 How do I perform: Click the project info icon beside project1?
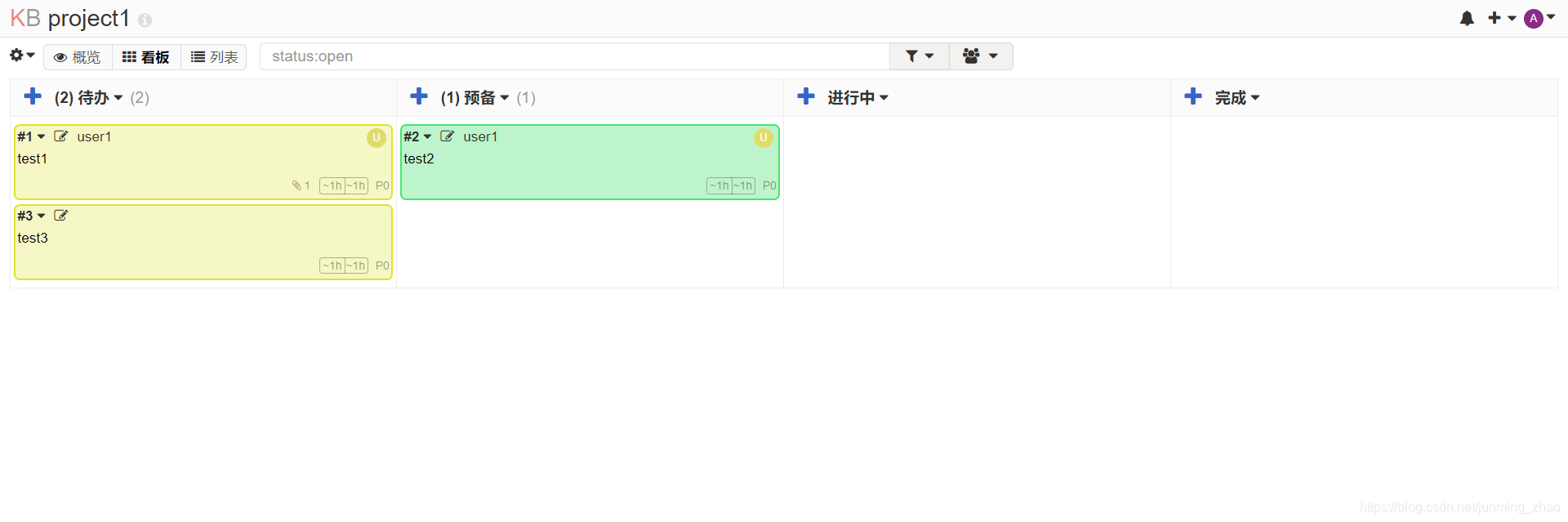coord(145,20)
